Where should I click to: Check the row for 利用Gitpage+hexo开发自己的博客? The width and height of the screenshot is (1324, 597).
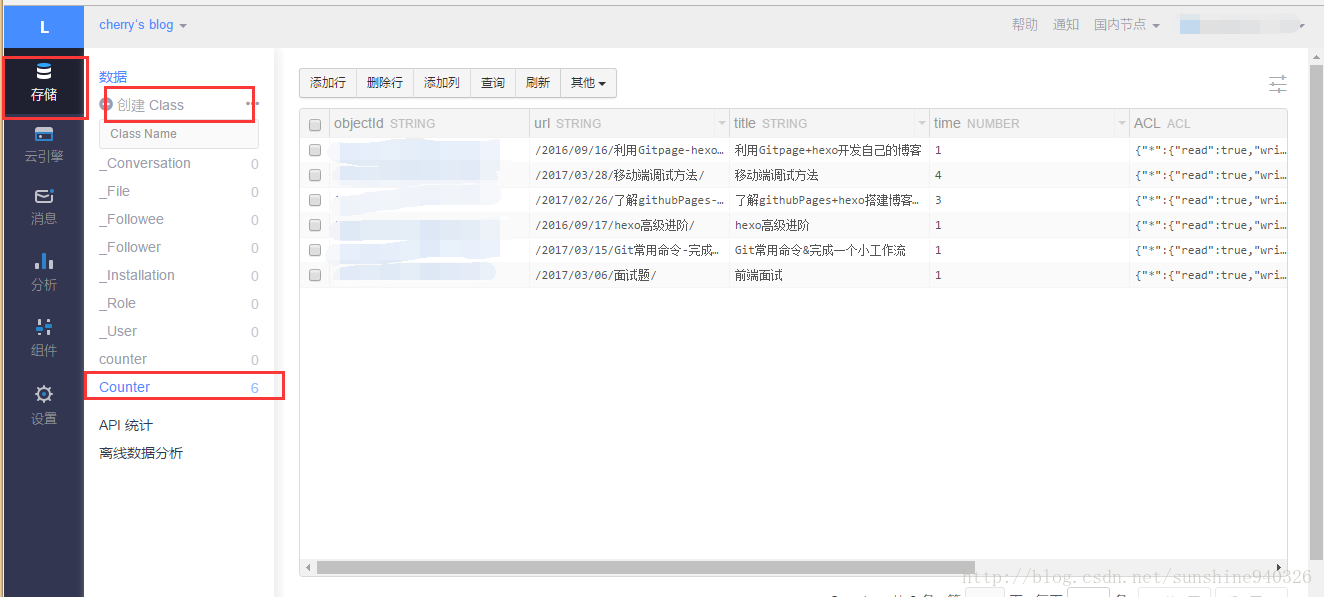(x=315, y=149)
